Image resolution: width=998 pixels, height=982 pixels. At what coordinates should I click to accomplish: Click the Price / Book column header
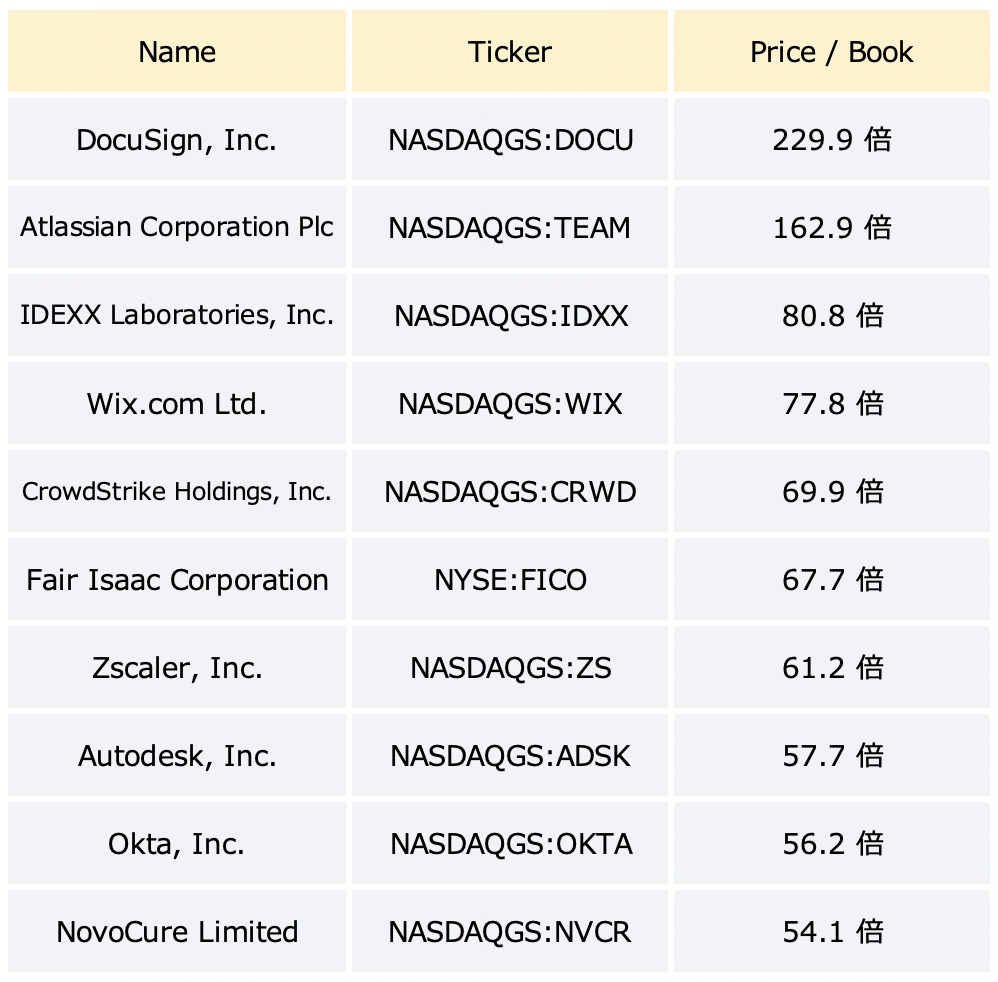click(x=831, y=52)
